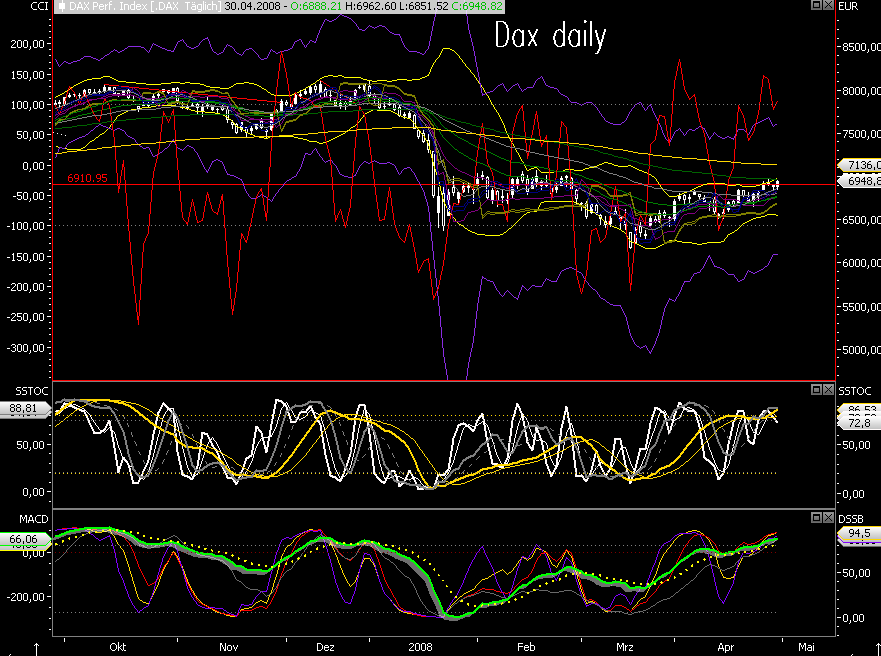Maximize the MACD indicator panel
881x656 pixels.
pyautogui.click(x=816, y=517)
